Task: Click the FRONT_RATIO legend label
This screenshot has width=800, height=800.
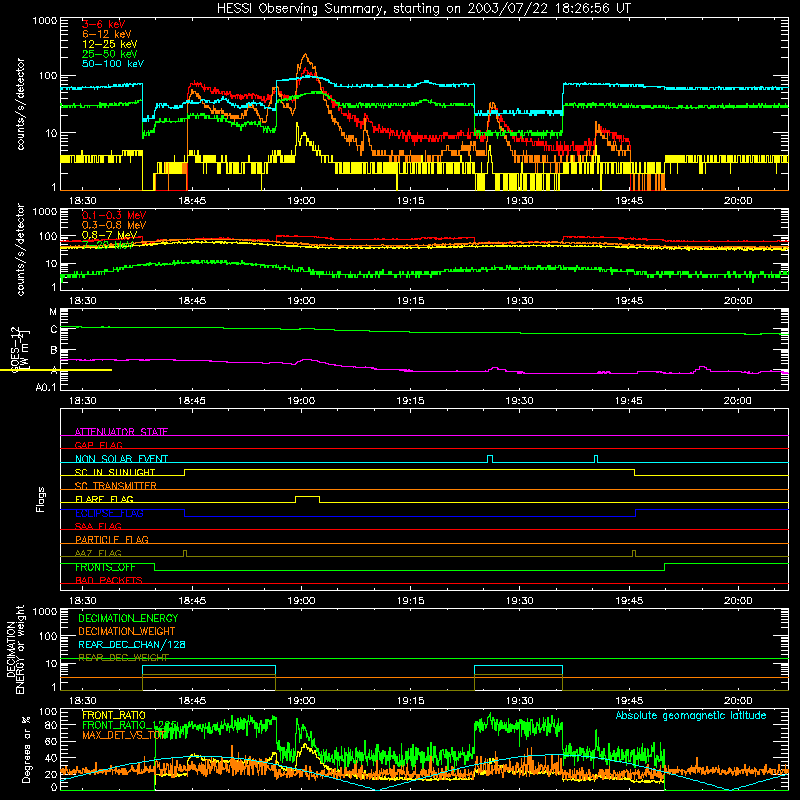Action: click(114, 715)
